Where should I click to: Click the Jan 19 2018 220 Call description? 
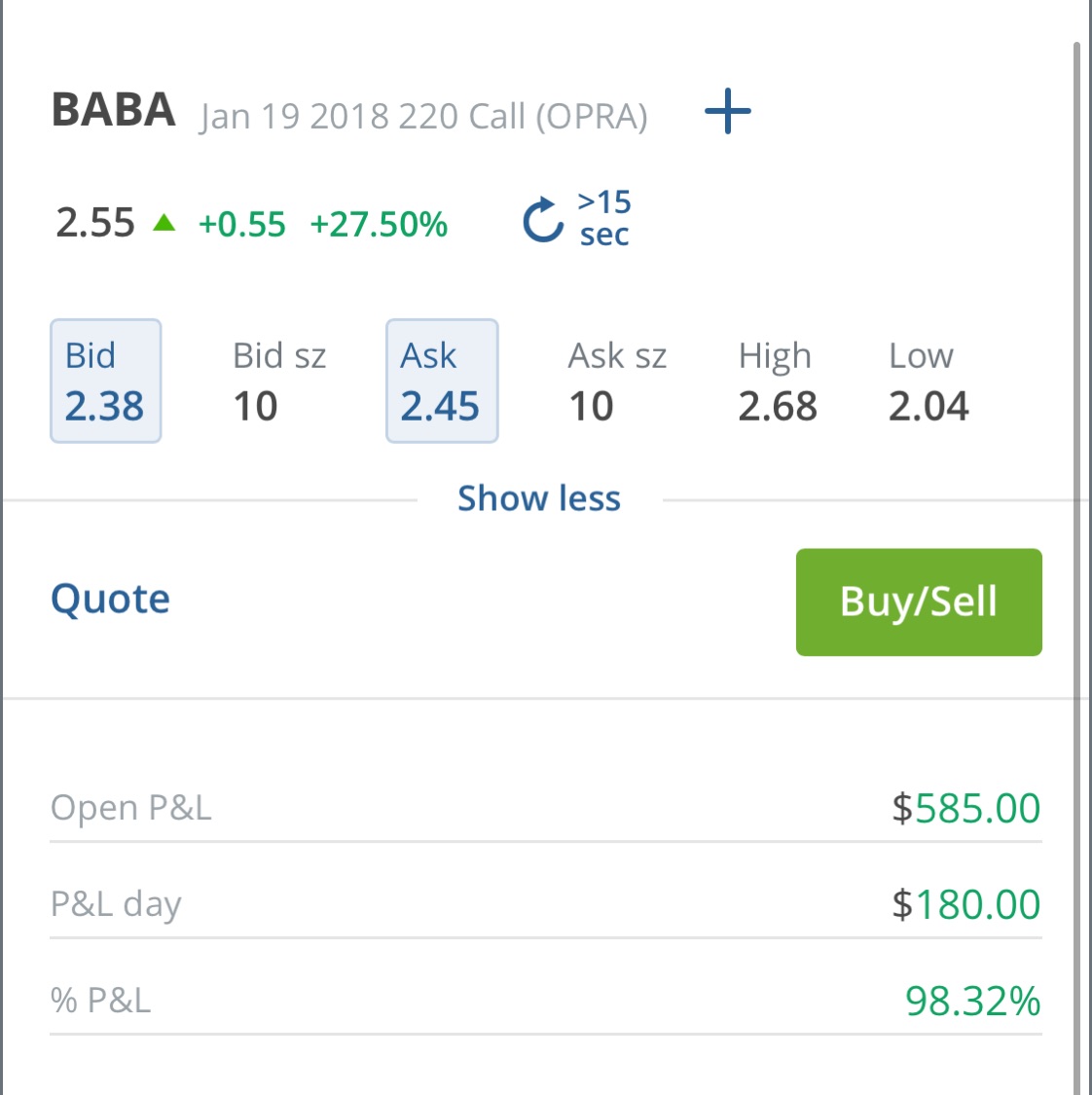[423, 116]
